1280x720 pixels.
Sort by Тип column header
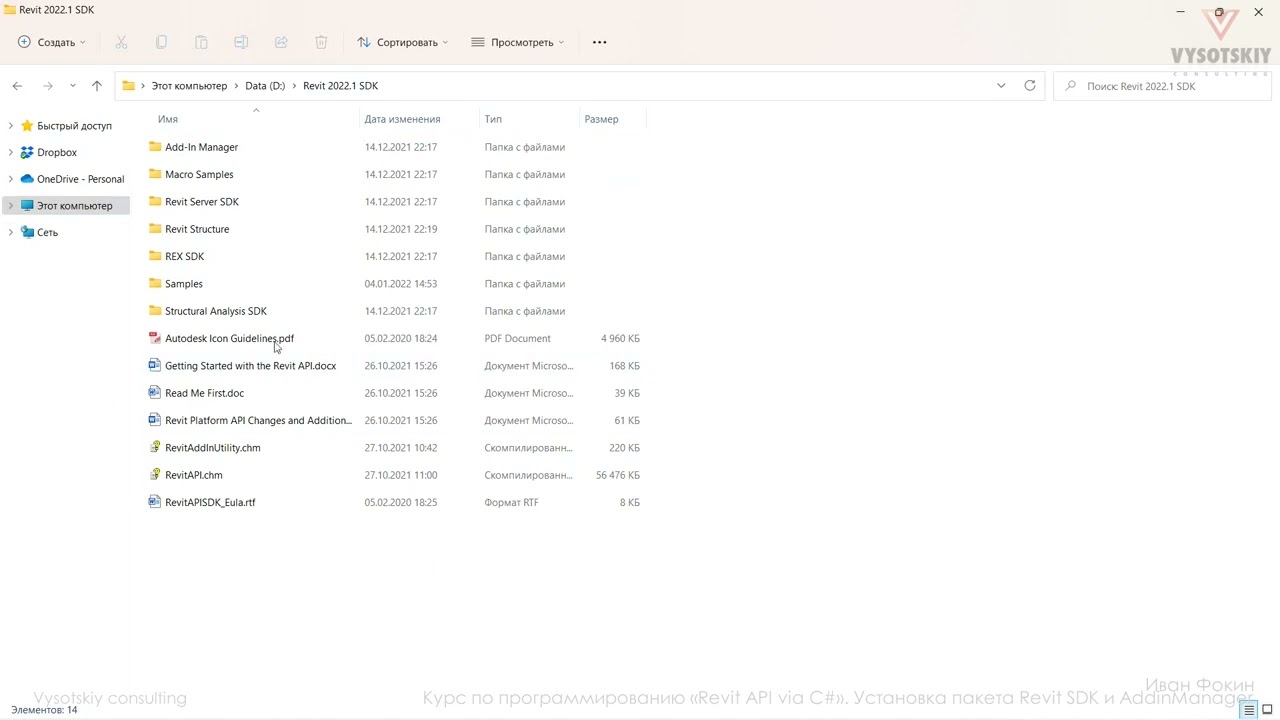coord(493,119)
